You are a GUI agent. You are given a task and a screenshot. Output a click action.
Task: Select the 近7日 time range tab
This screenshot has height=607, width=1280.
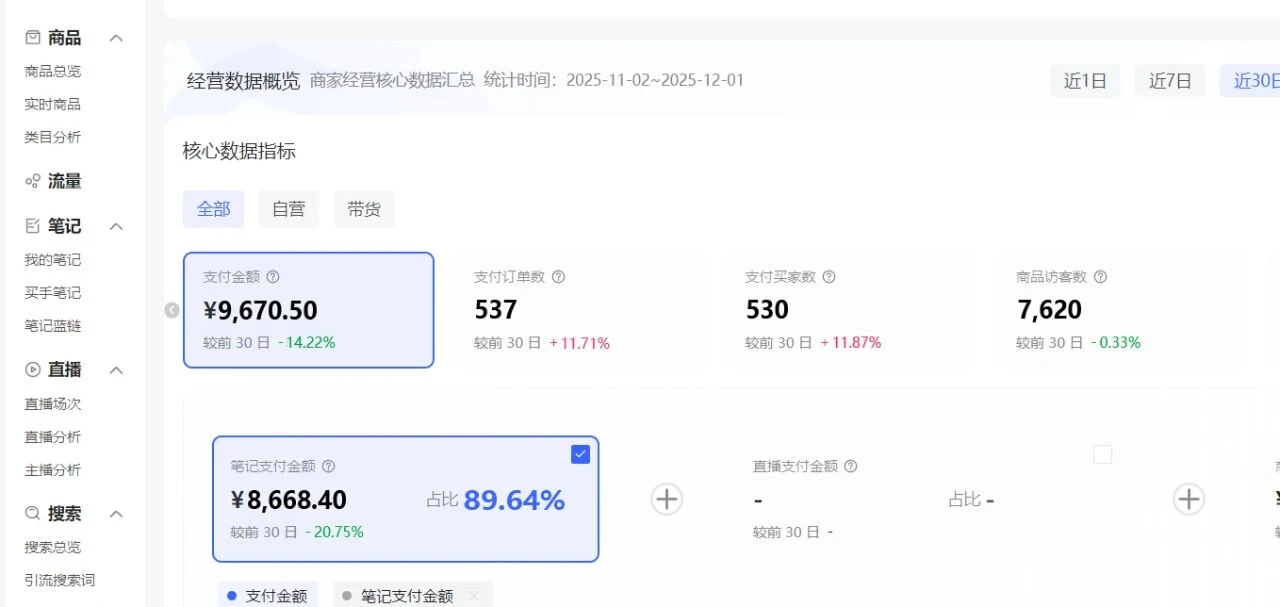pyautogui.click(x=1170, y=81)
